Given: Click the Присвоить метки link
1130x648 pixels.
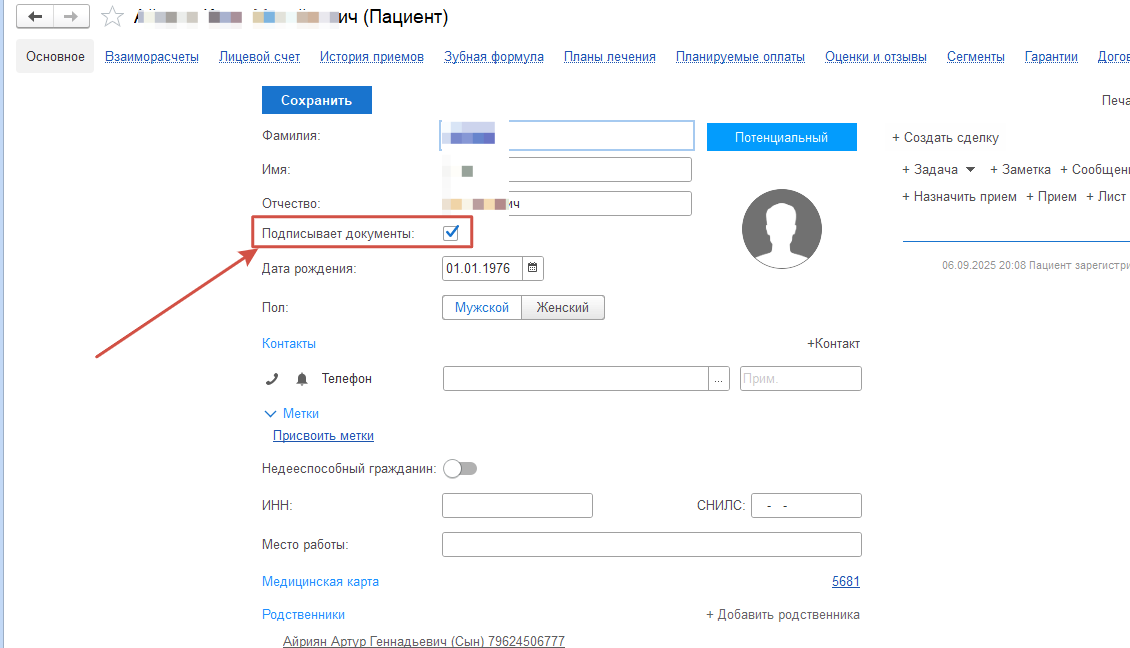Looking at the screenshot, I should click(x=323, y=435).
